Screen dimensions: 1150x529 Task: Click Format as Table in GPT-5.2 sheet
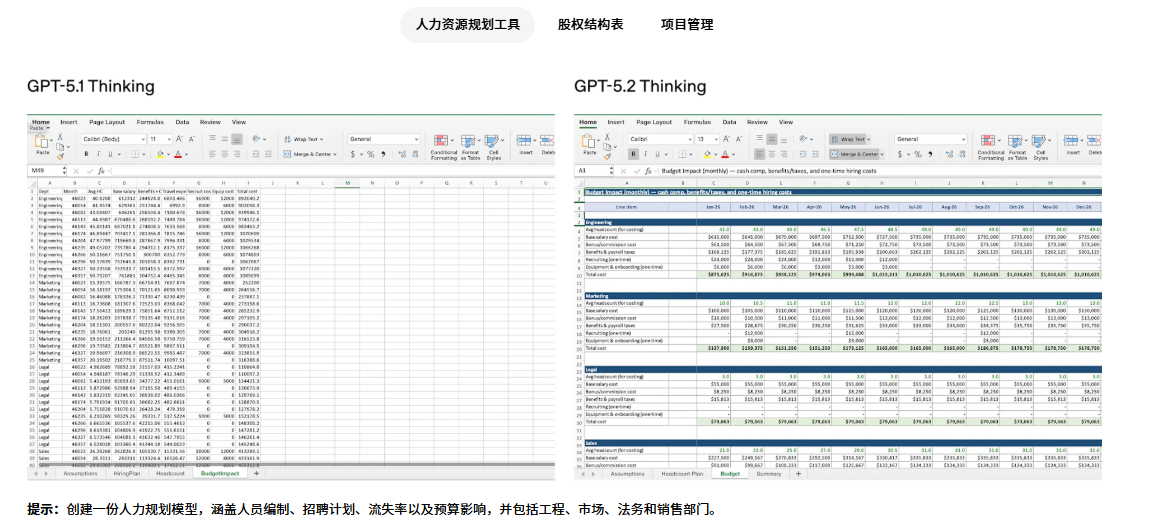tap(1017, 147)
